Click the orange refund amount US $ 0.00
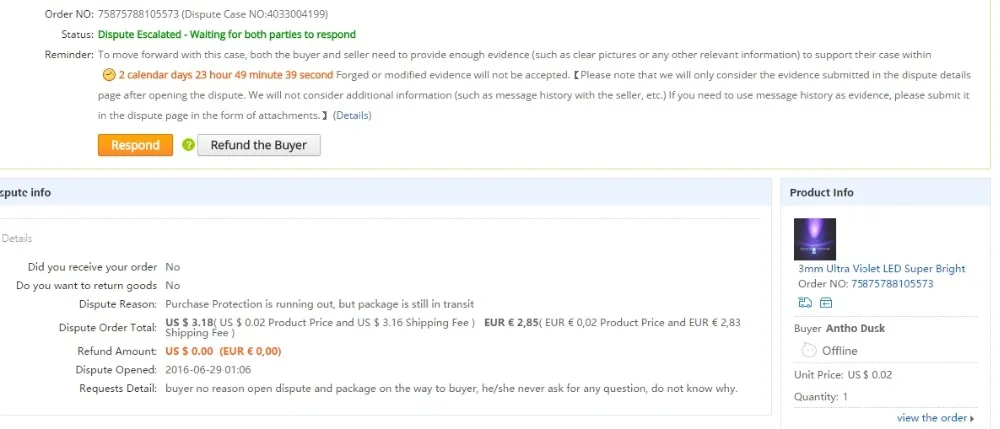 (x=189, y=351)
